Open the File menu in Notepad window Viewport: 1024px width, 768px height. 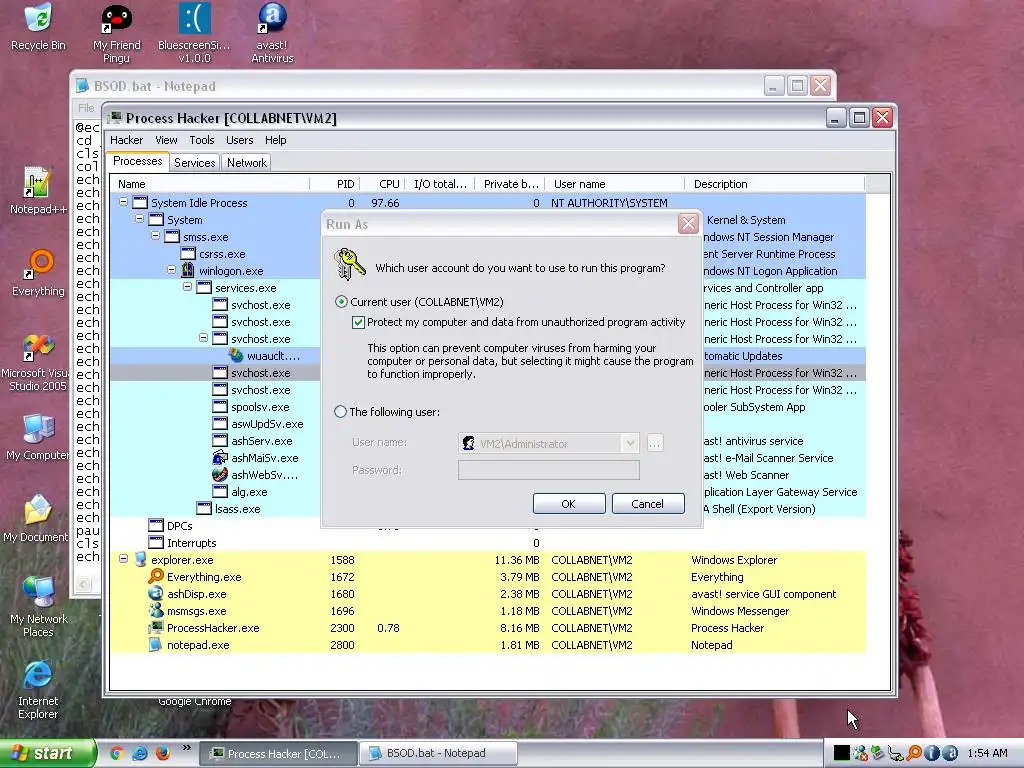pos(86,108)
